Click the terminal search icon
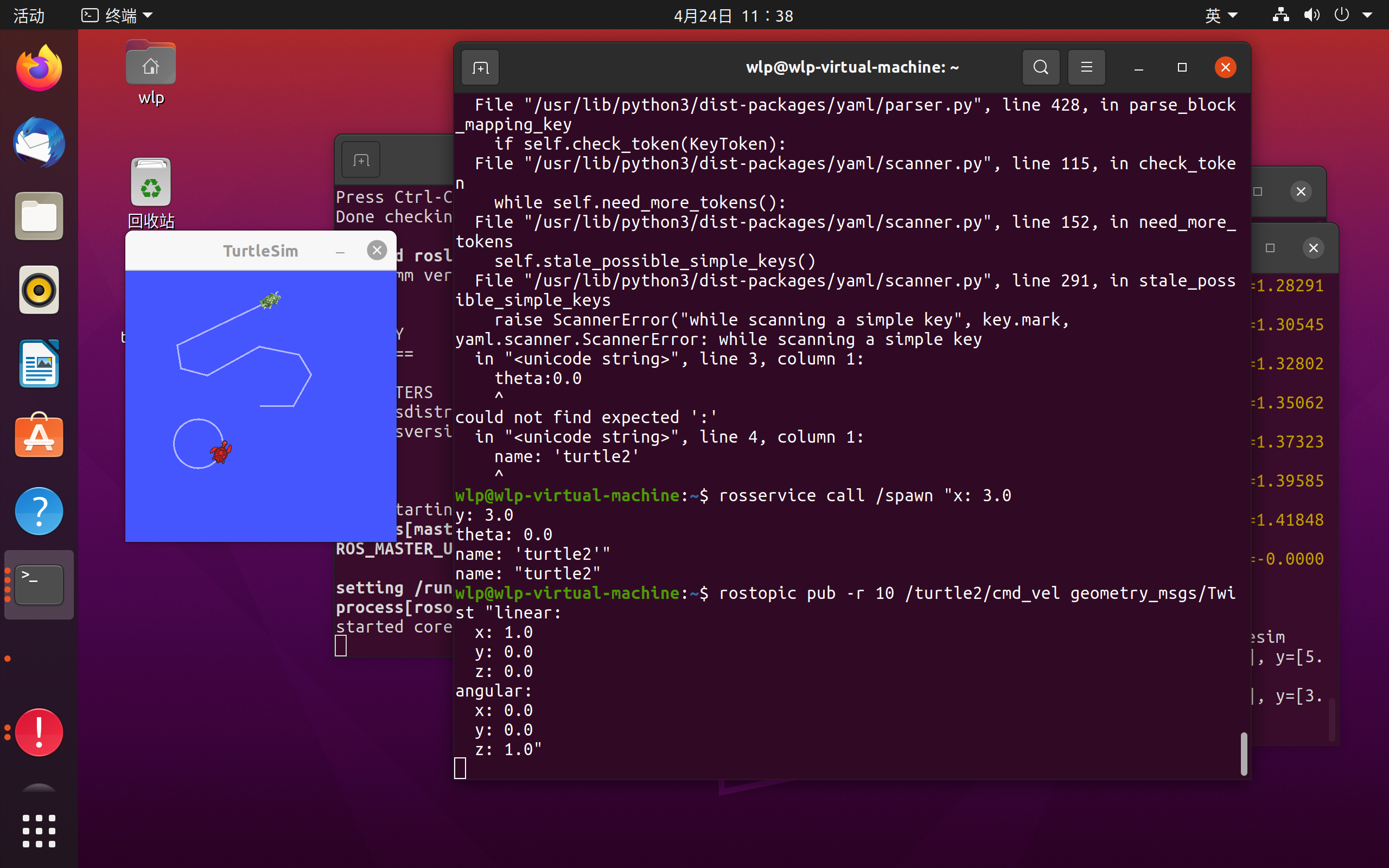1389x868 pixels. 1041,68
